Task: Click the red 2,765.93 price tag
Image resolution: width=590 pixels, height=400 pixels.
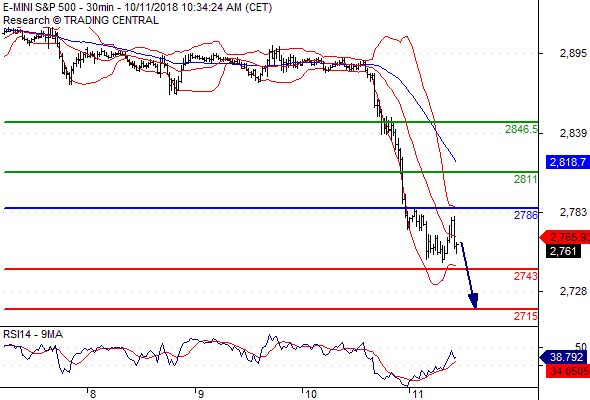Action: point(564,237)
